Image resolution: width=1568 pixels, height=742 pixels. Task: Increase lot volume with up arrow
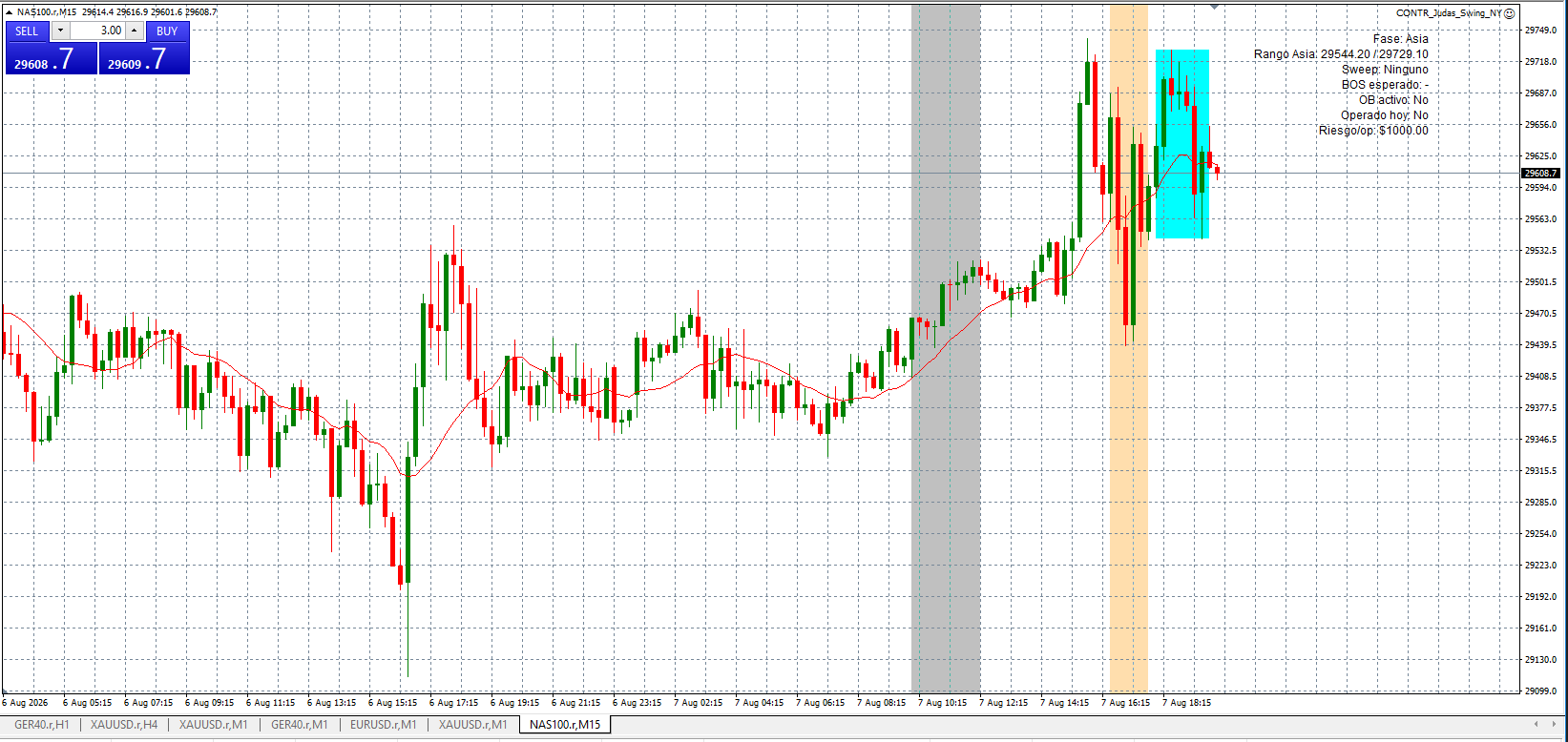click(135, 31)
